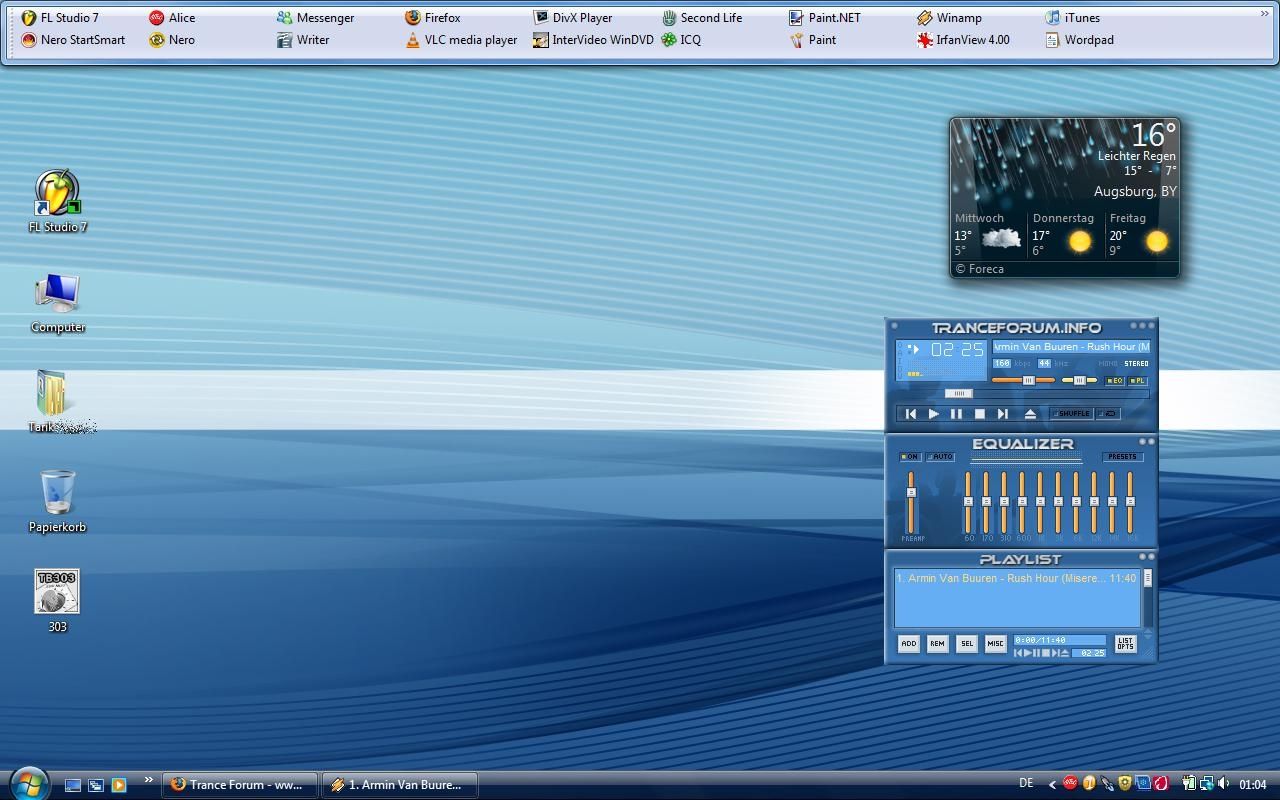
Task: Click the Windows Start orb
Action: [x=28, y=783]
